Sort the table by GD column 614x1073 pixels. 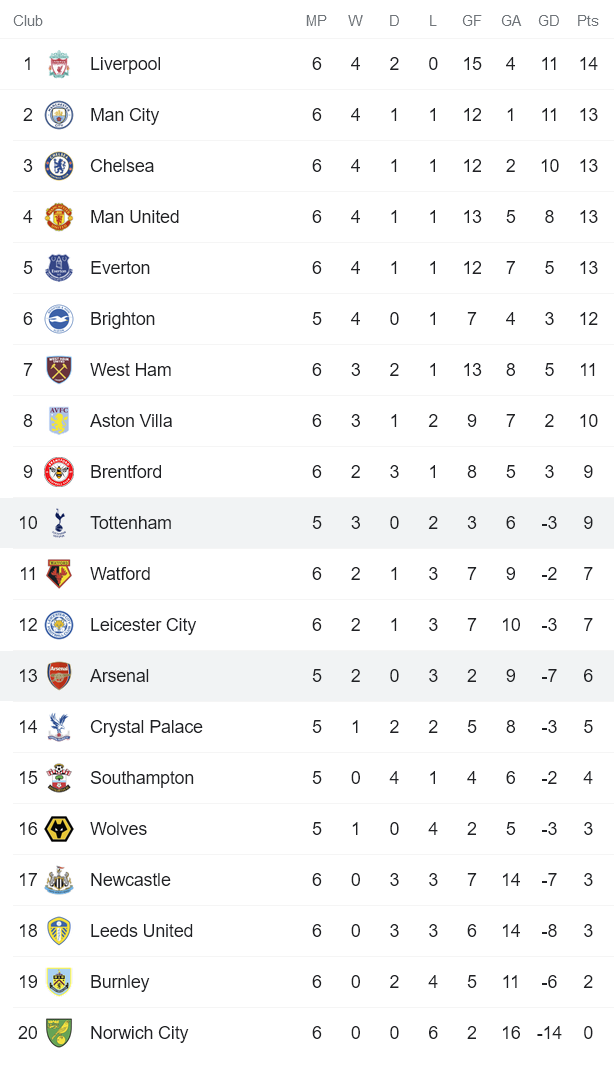tap(549, 20)
